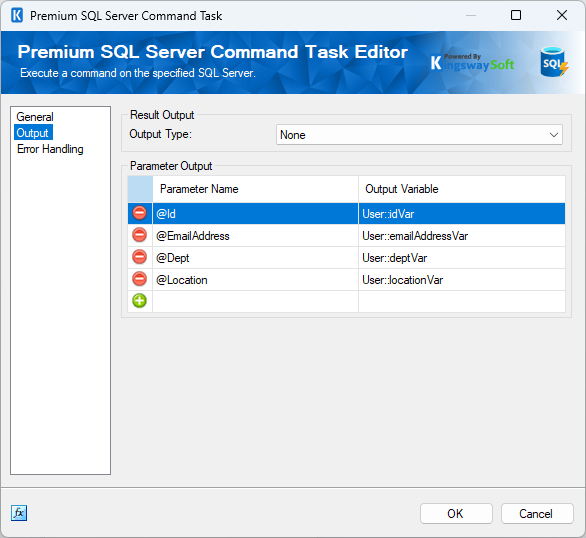Screen dimensions: 586x538
Task: Click the empty new-row output variable cell
Action: pyautogui.click(x=462, y=302)
